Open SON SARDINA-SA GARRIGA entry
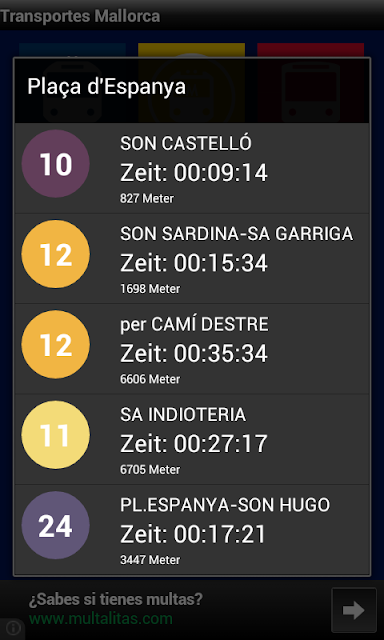The height and width of the screenshot is (640, 384). tap(192, 259)
